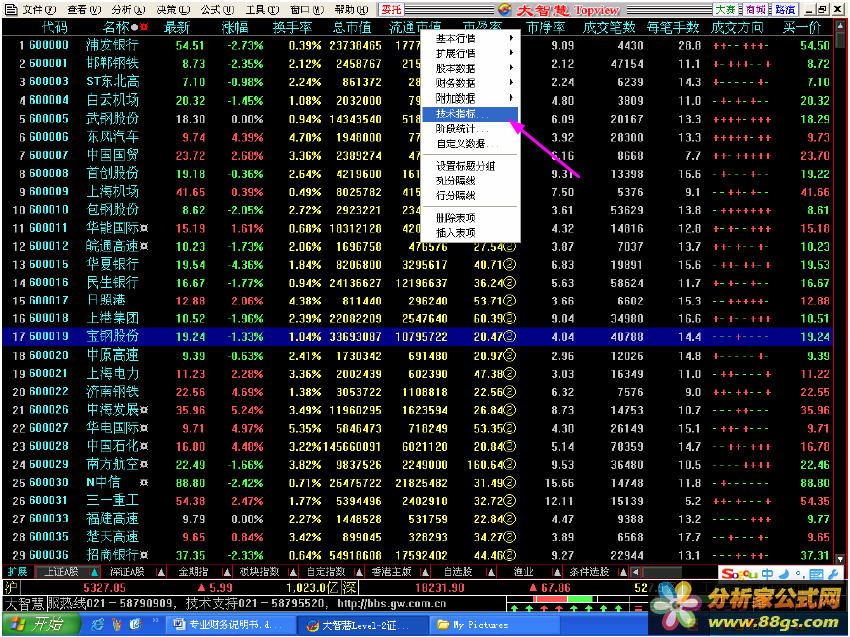The image size is (850, 637).
Task: Select the 浦发银行 stock row
Action: (417, 46)
